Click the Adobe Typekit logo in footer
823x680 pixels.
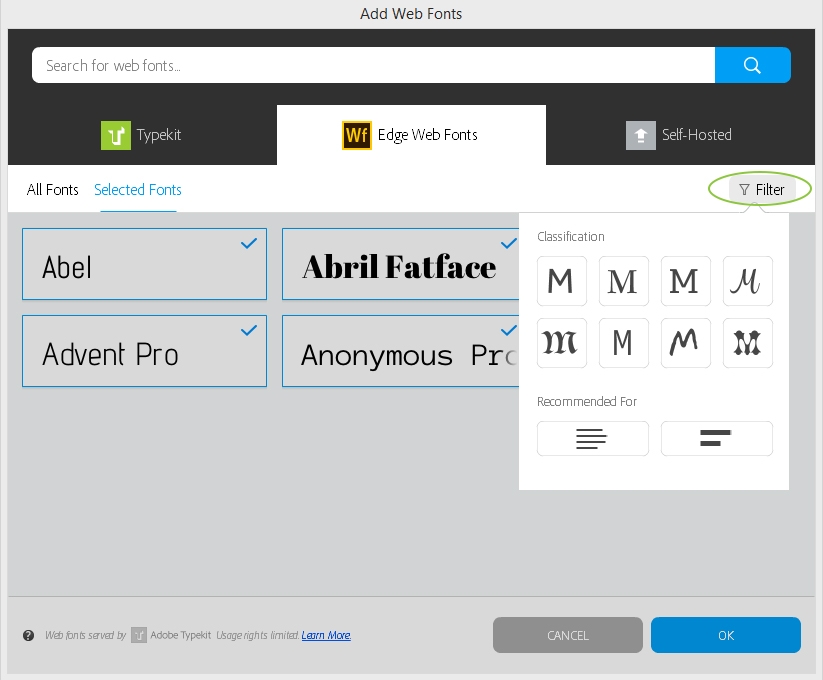139,635
